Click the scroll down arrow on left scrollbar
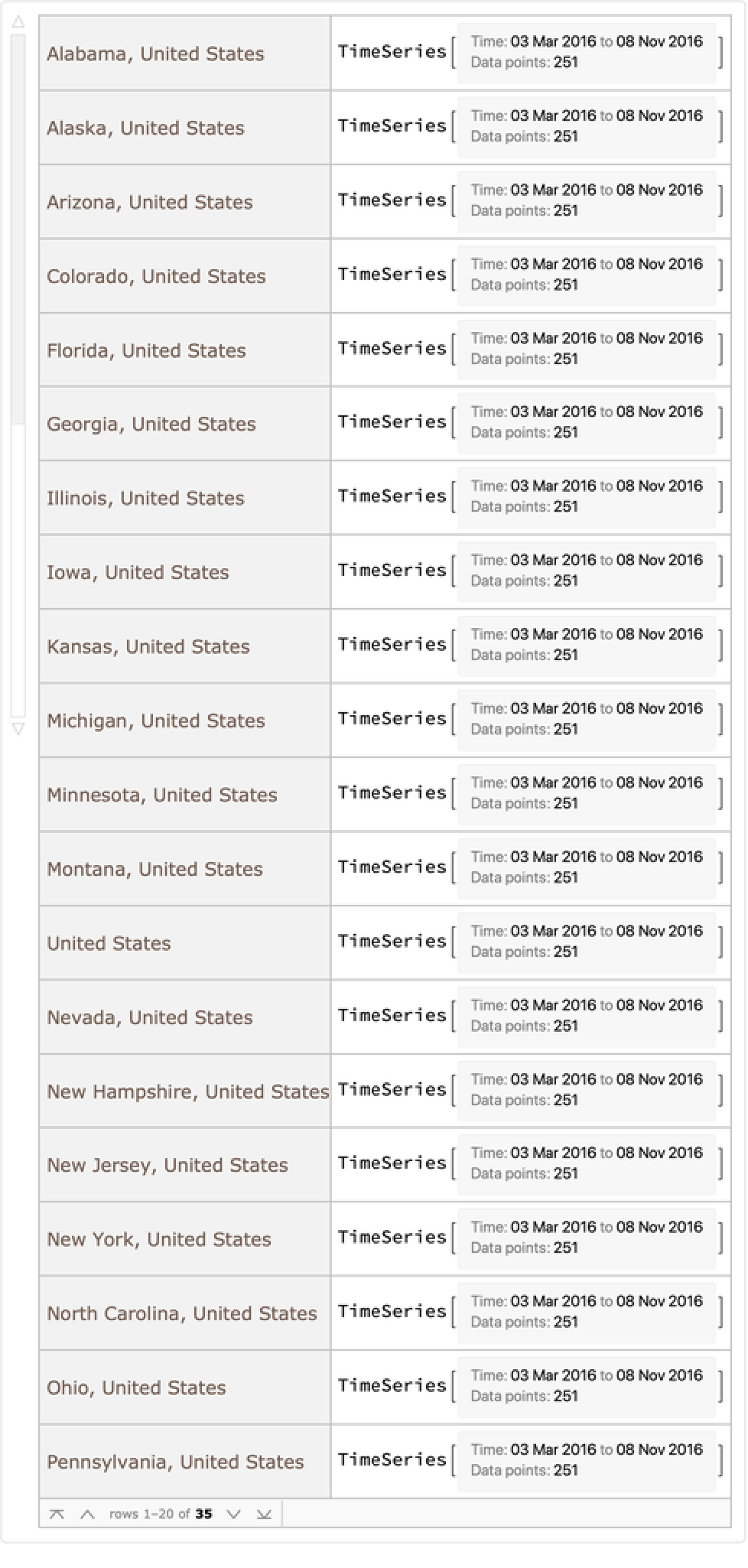This screenshot has width=748, height=1568. tap(18, 729)
